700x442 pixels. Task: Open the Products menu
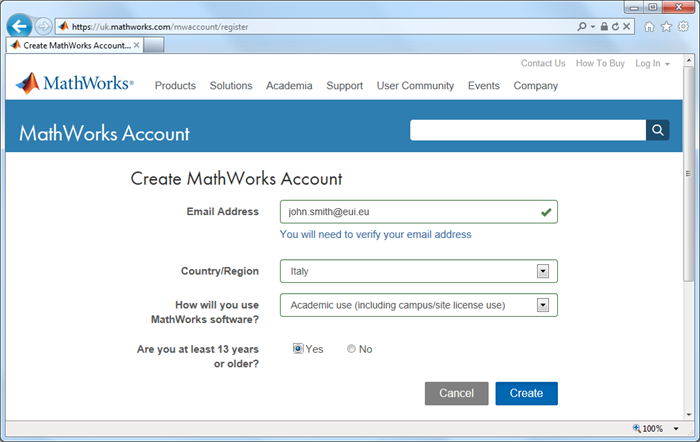click(x=175, y=86)
